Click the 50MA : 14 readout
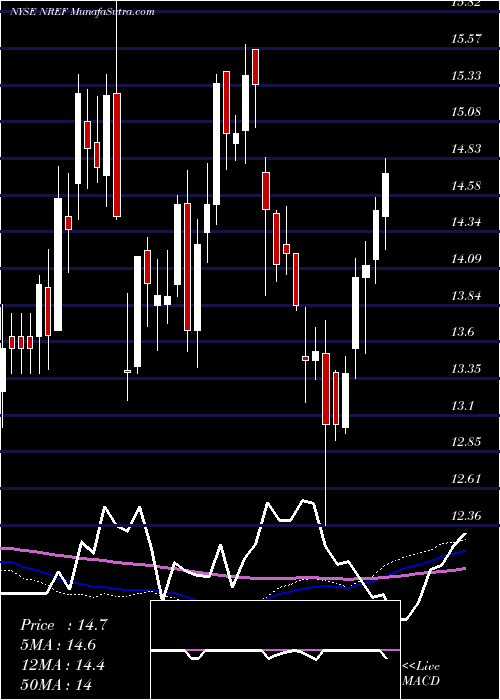 (x=56, y=685)
